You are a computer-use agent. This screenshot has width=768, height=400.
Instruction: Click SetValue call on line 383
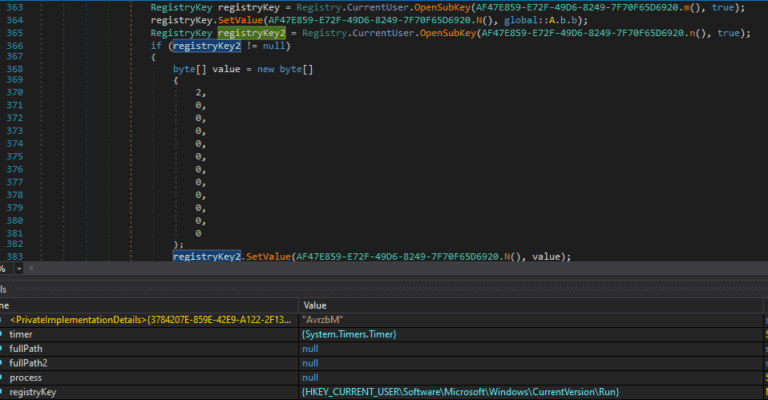coord(268,256)
